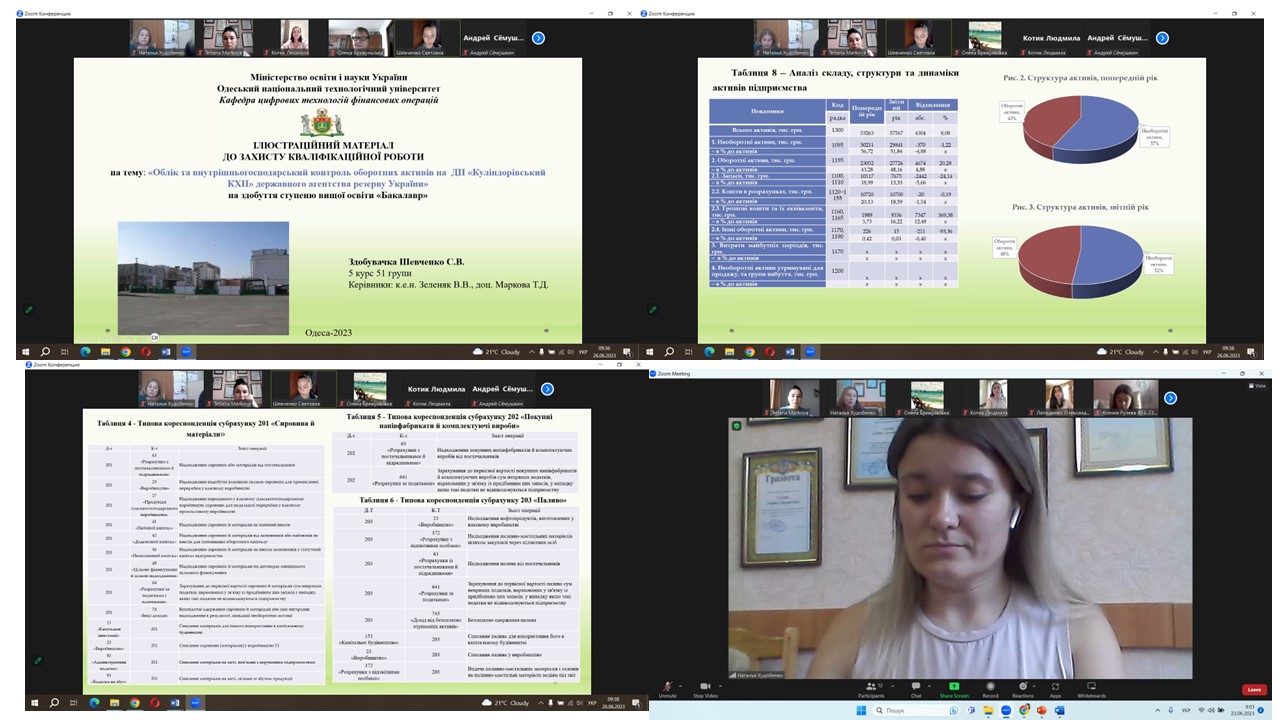Expand hidden tray icons below the Table 4 window
The width and height of the screenshot is (1280, 720).
(x=539, y=702)
